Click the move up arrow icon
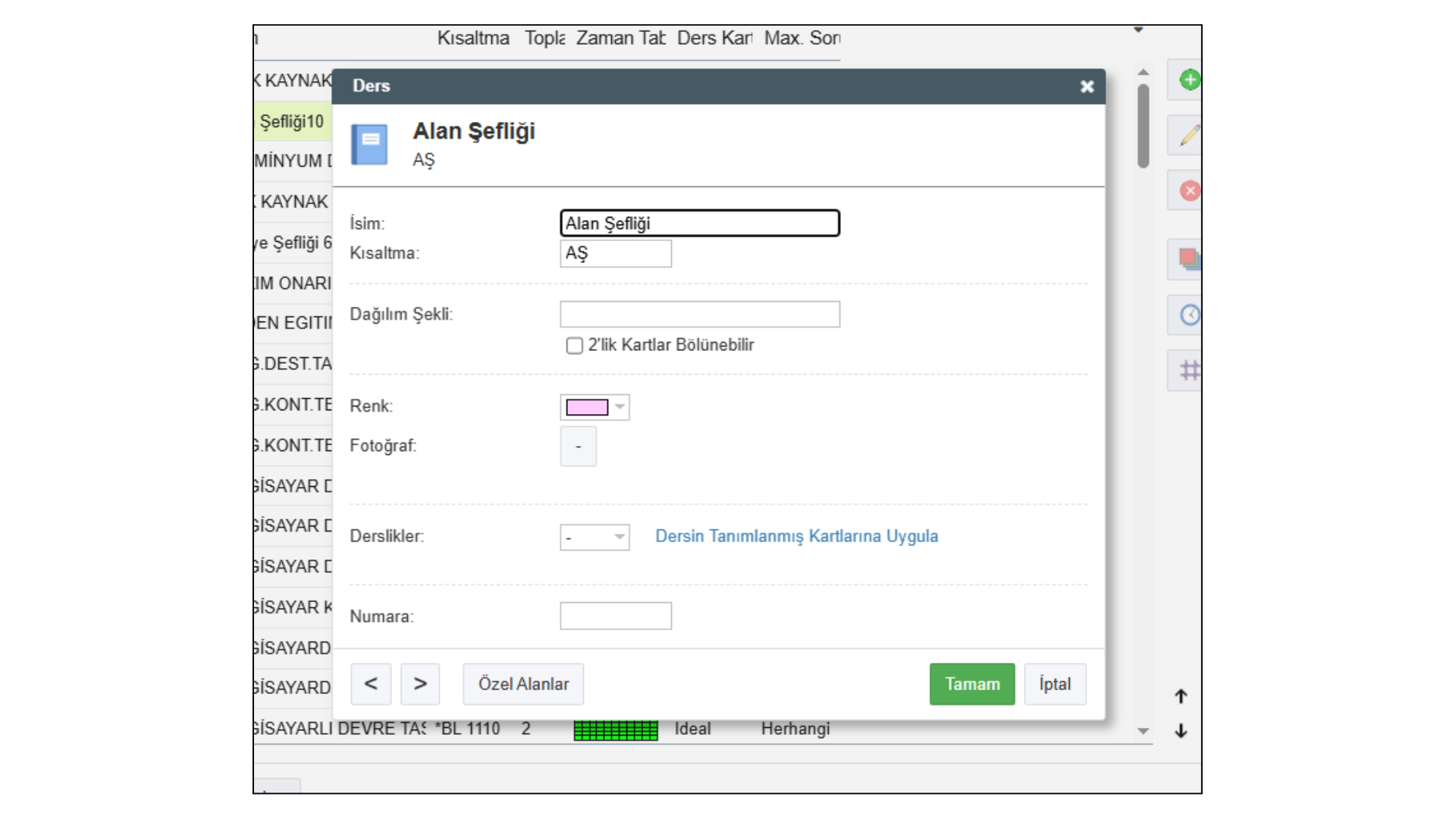This screenshot has height=819, width=1456. tap(1181, 696)
